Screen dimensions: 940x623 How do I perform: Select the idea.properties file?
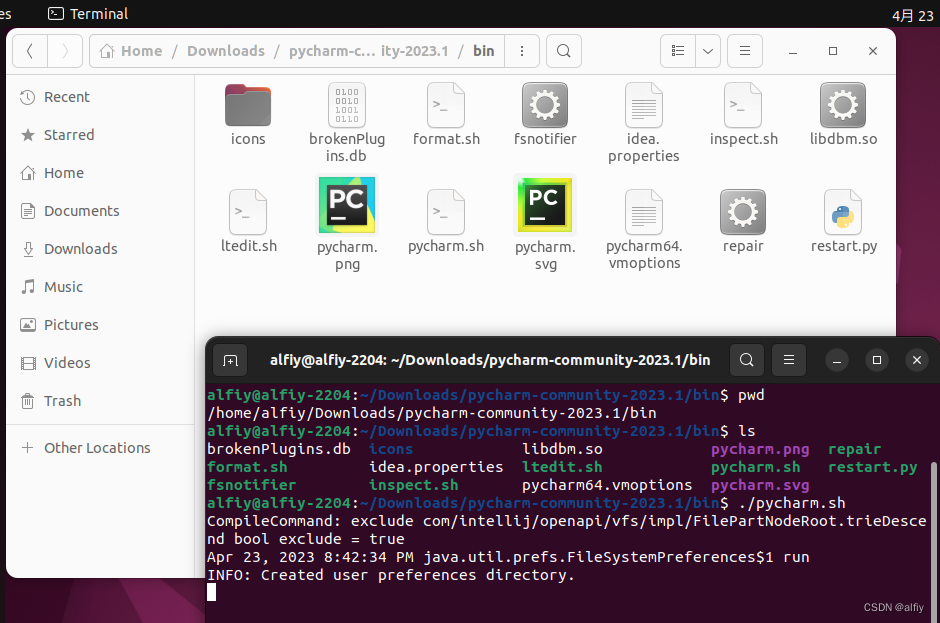pos(643,106)
